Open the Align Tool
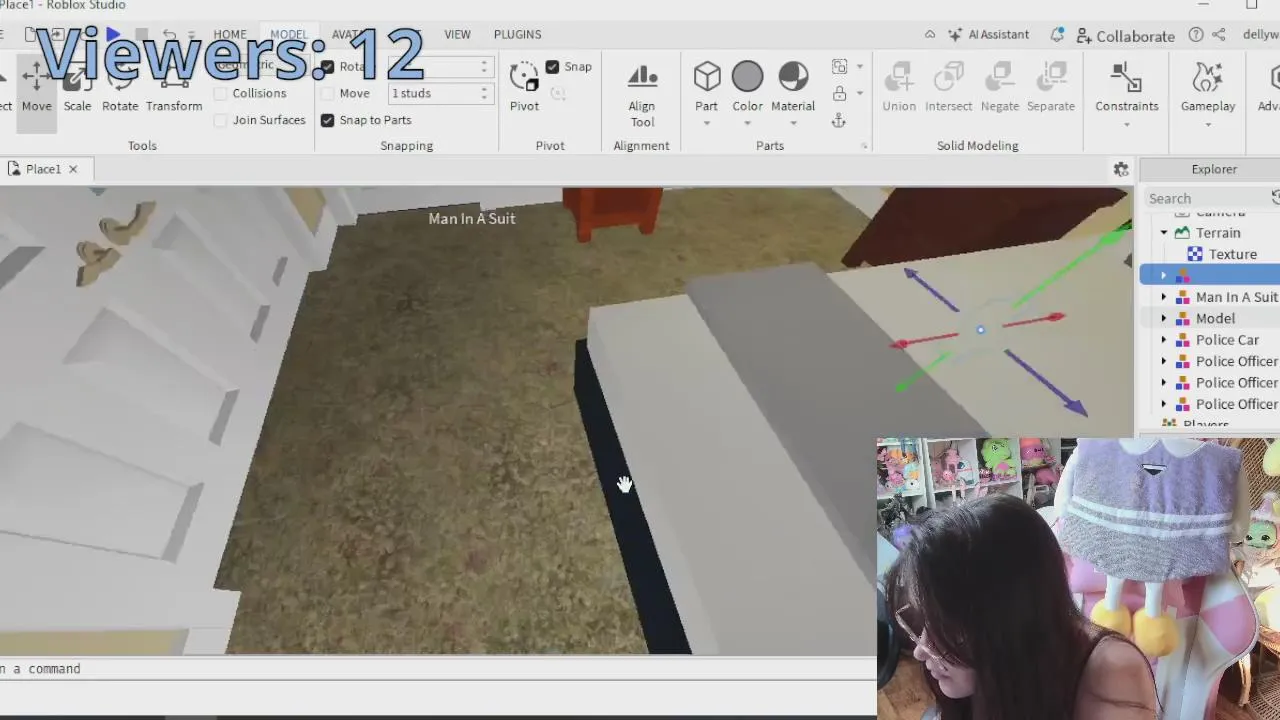Screen dimensions: 1280x720 coord(642,95)
